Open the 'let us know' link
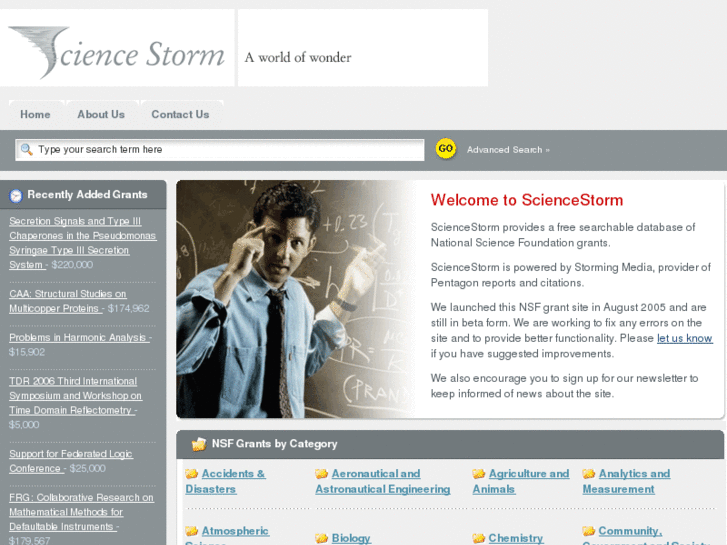Image resolution: width=727 pixels, height=545 pixels. coord(685,338)
